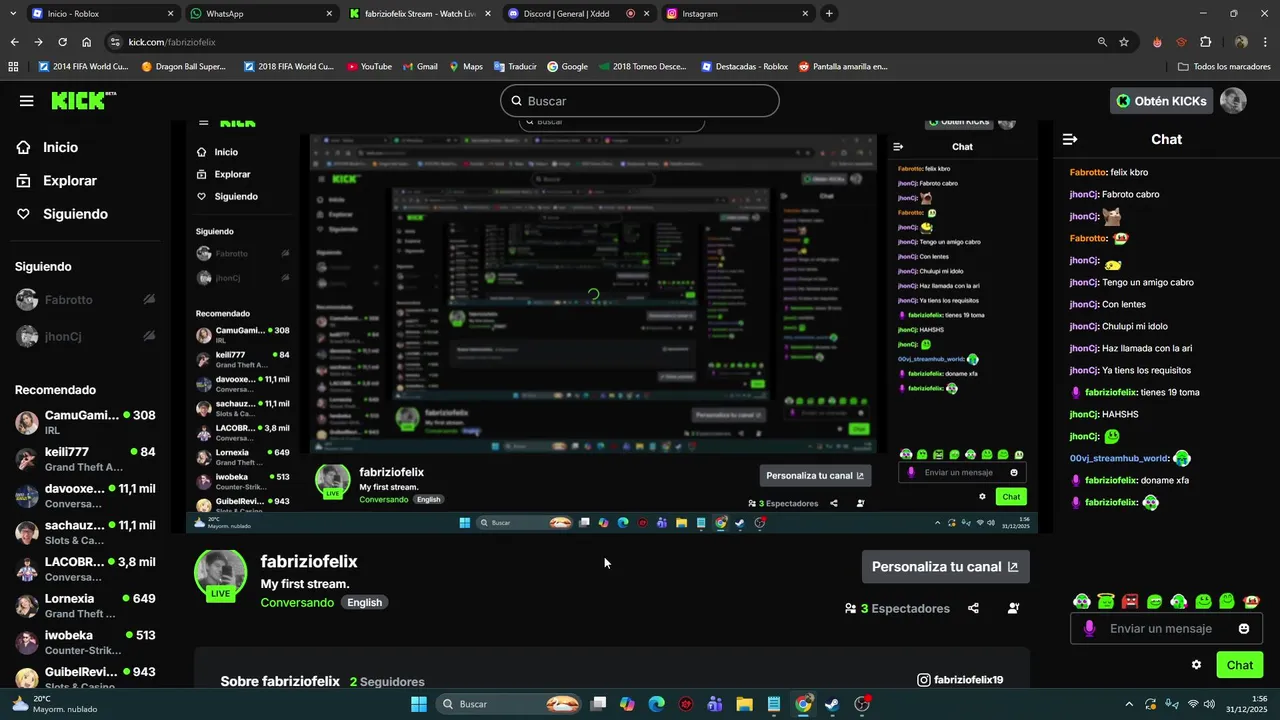Switch to WhatsApp tab
The image size is (1280, 720).
(260, 14)
